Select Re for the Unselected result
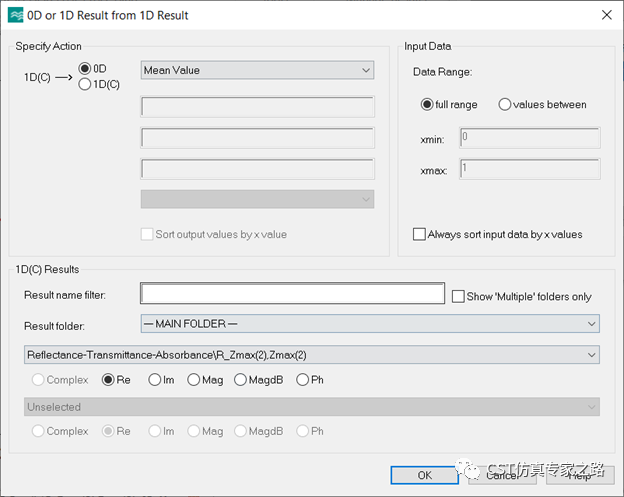 [108, 431]
